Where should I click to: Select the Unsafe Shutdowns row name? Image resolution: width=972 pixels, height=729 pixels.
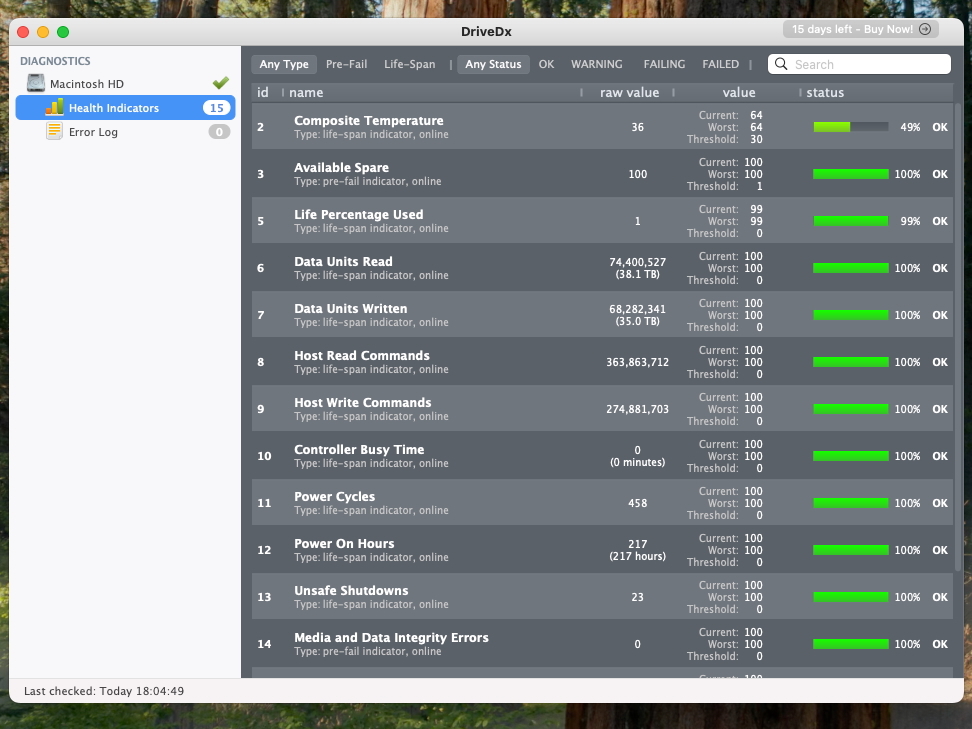[x=351, y=591]
